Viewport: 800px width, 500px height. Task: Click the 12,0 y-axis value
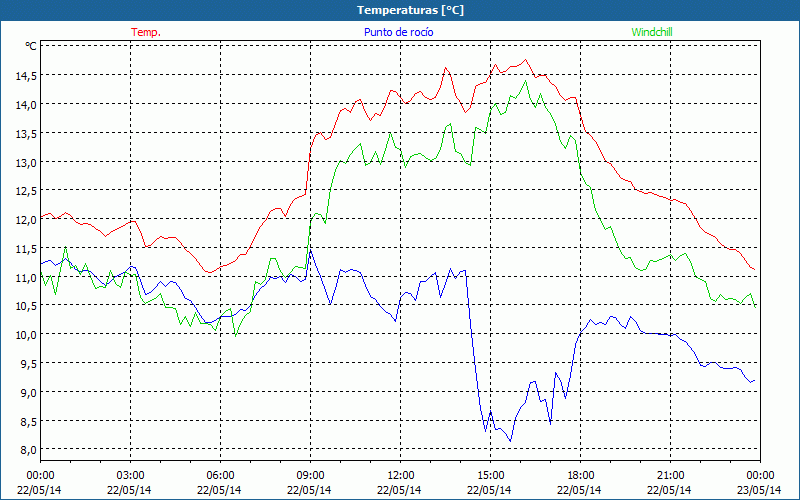coord(26,219)
